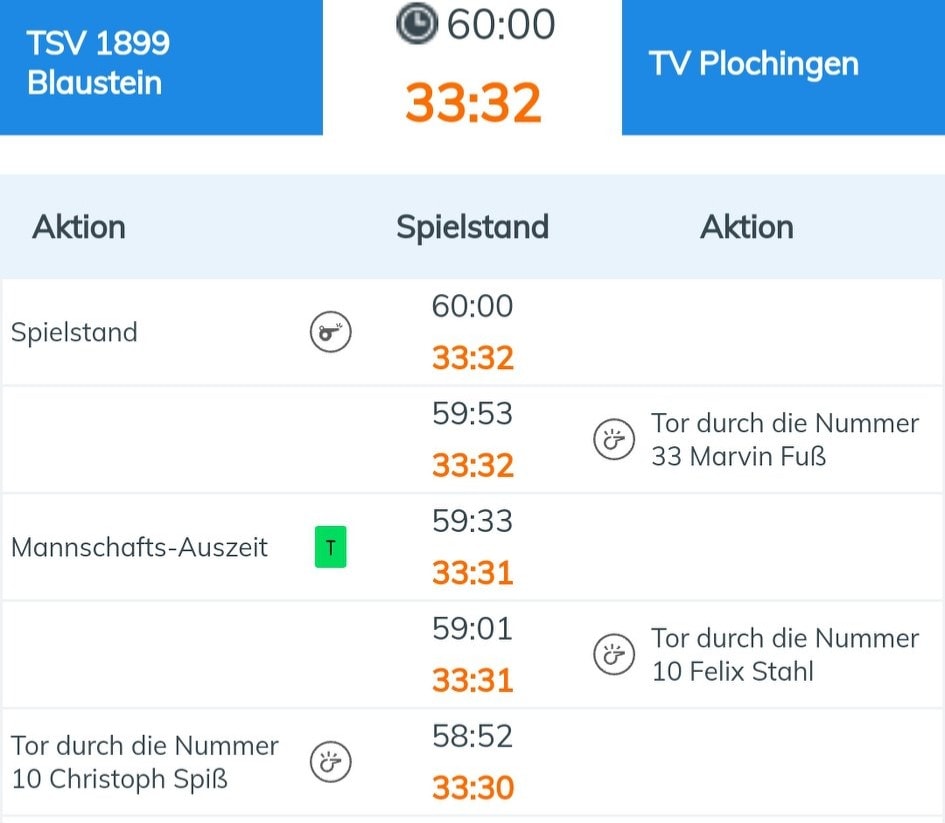Open the TV Plochingen team panel
This screenshot has width=945, height=823.
(783, 66)
